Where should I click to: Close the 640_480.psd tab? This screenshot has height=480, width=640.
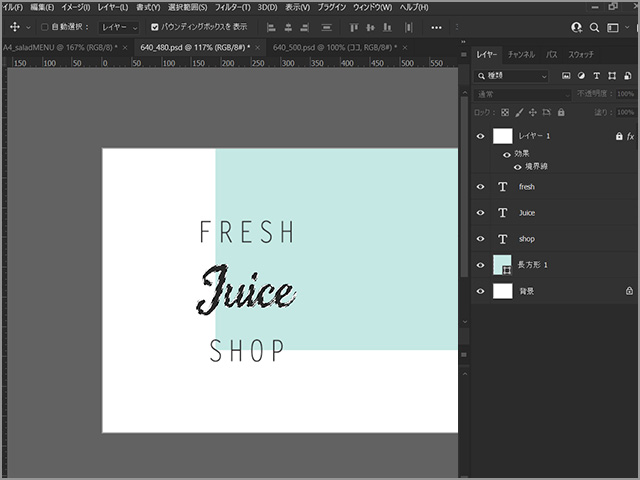click(x=258, y=48)
